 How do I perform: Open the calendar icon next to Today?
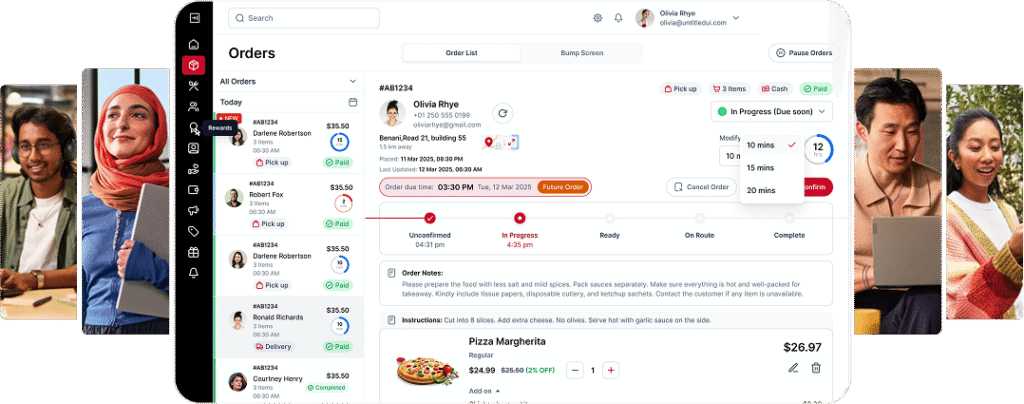coord(353,102)
